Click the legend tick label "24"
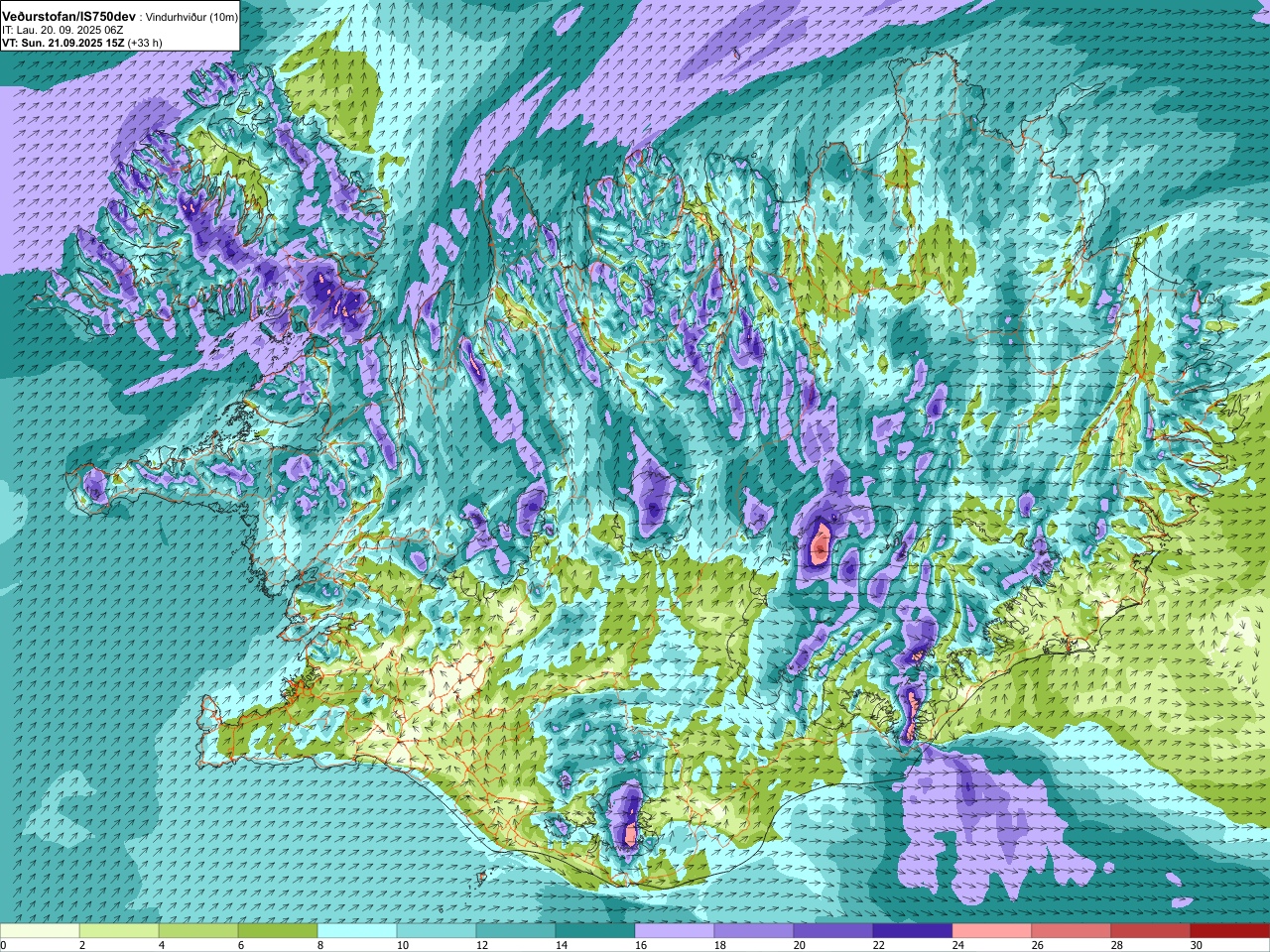 click(957, 945)
